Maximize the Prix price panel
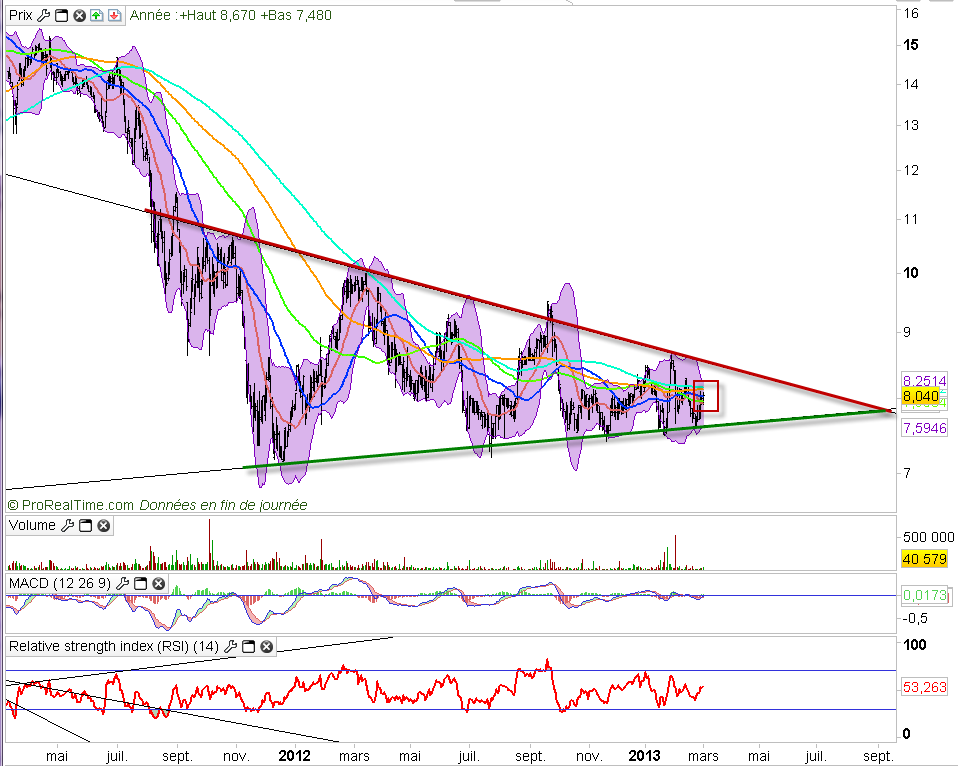 click(61, 15)
